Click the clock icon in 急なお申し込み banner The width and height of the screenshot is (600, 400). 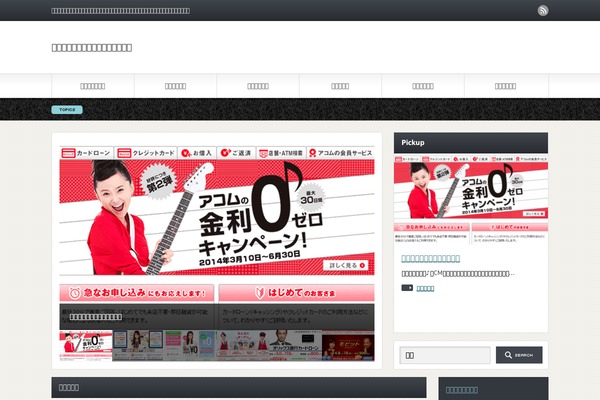pos(75,293)
